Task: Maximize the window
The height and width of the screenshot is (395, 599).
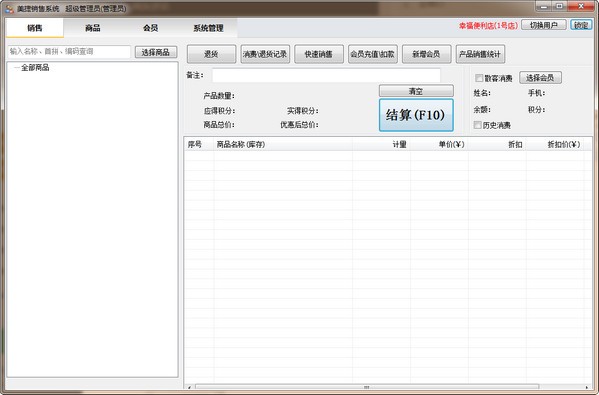Action: click(559, 6)
